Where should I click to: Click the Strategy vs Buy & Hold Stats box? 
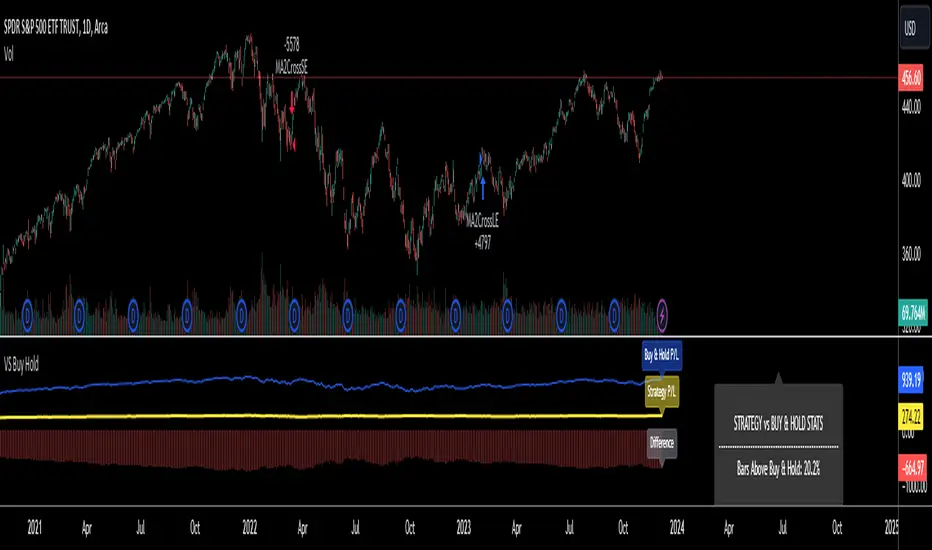778,444
